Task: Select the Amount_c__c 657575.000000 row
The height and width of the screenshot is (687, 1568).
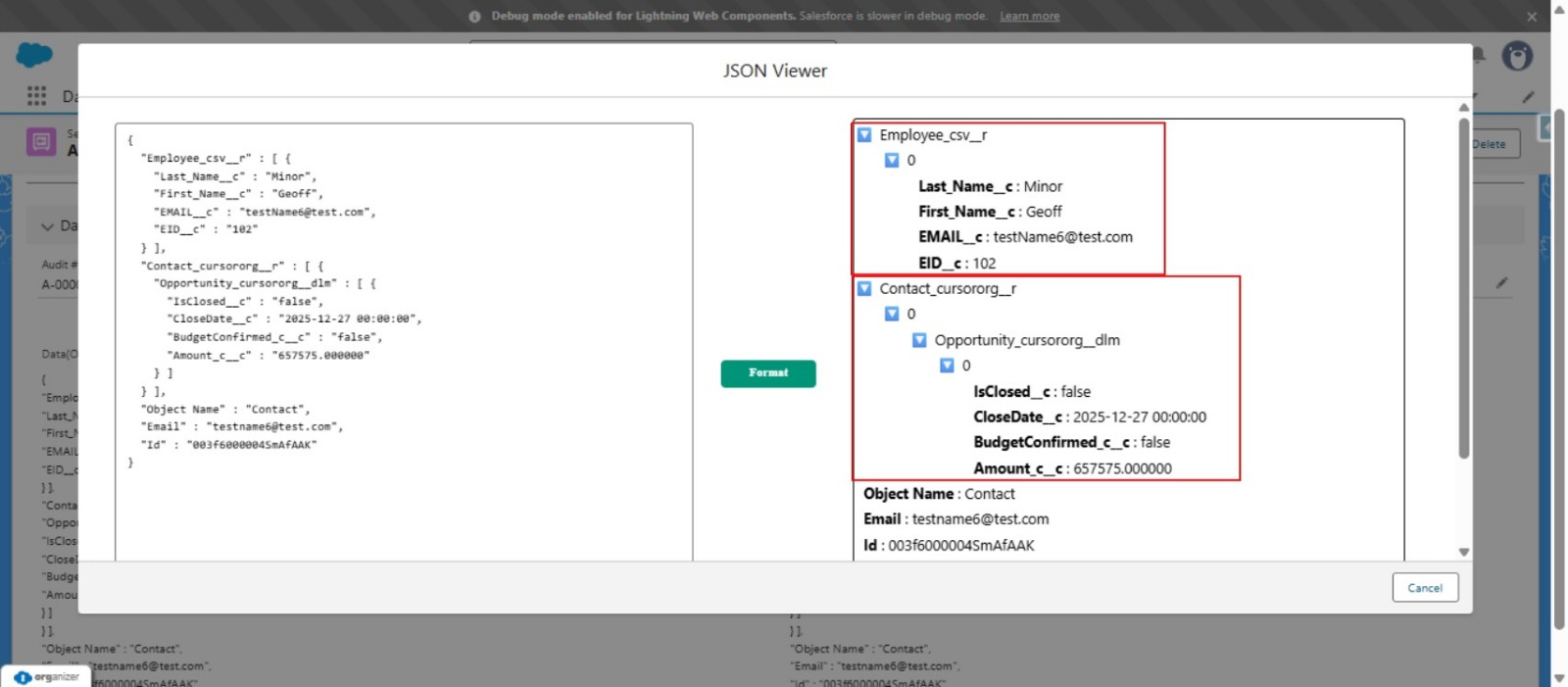Action: [x=1072, y=469]
